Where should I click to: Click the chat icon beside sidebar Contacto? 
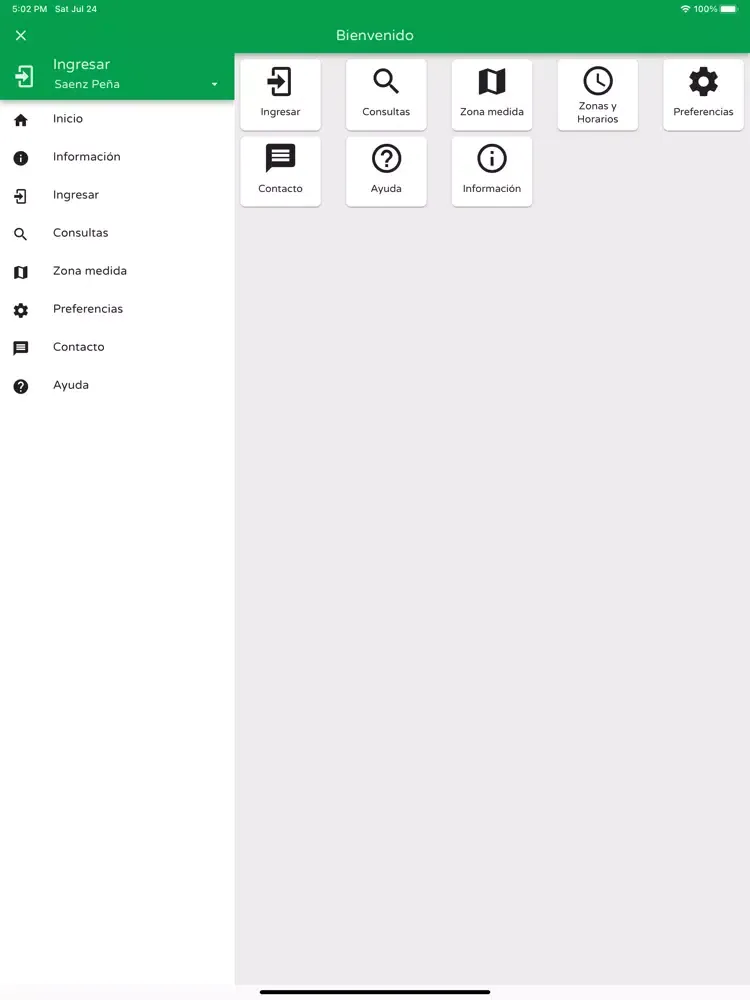(x=20, y=348)
